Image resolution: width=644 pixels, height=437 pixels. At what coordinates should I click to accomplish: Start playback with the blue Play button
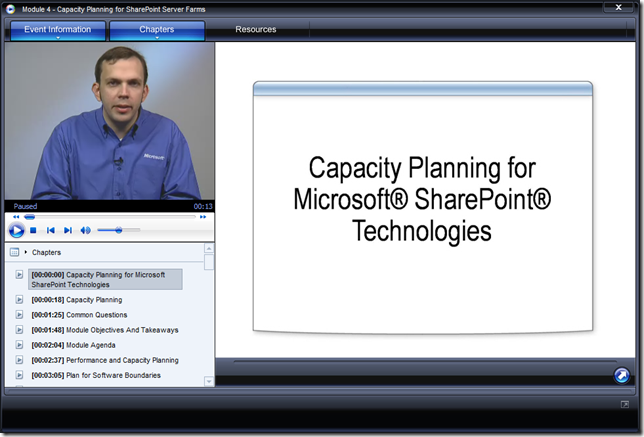point(16,230)
